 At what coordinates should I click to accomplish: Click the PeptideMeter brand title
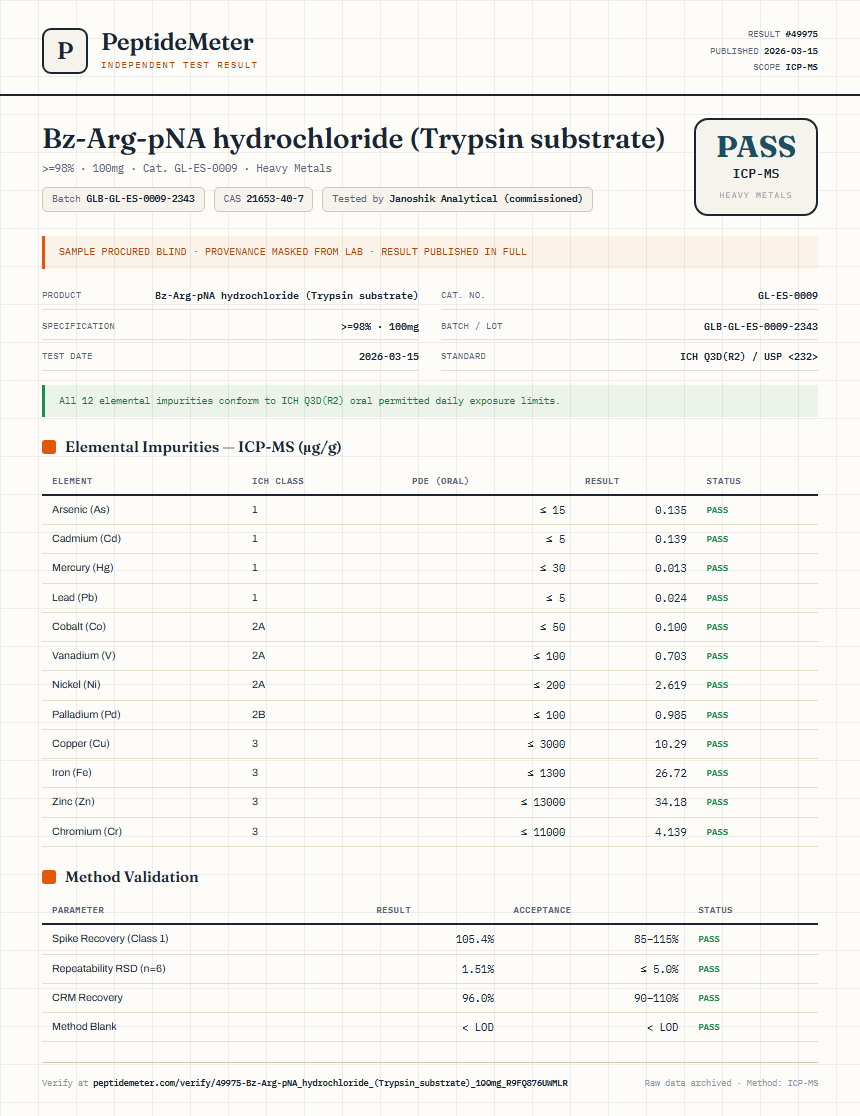tap(177, 42)
